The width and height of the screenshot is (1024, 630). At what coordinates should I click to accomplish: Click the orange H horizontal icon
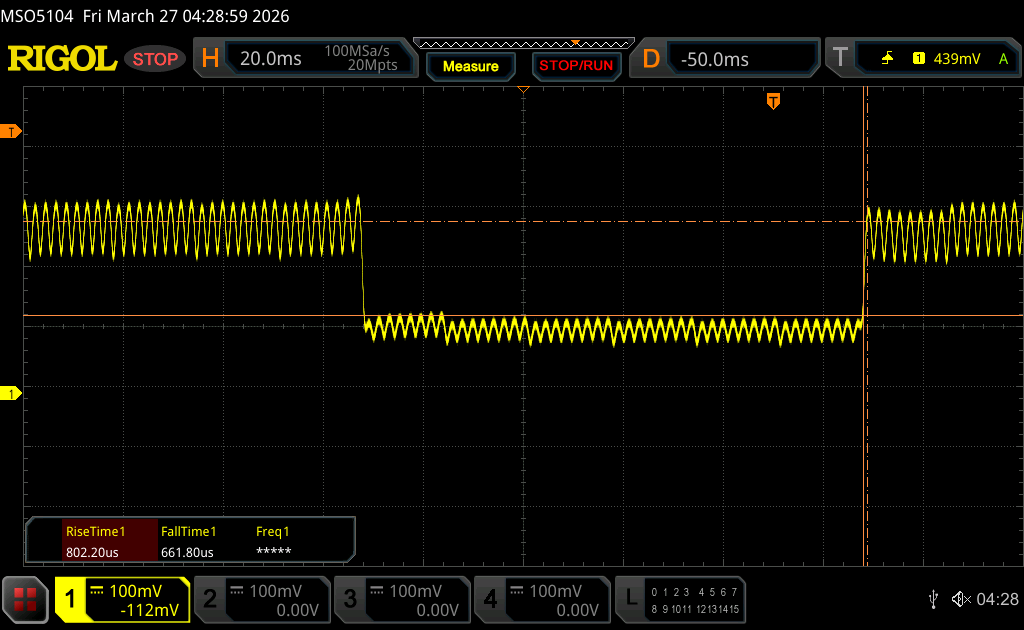click(x=210, y=59)
